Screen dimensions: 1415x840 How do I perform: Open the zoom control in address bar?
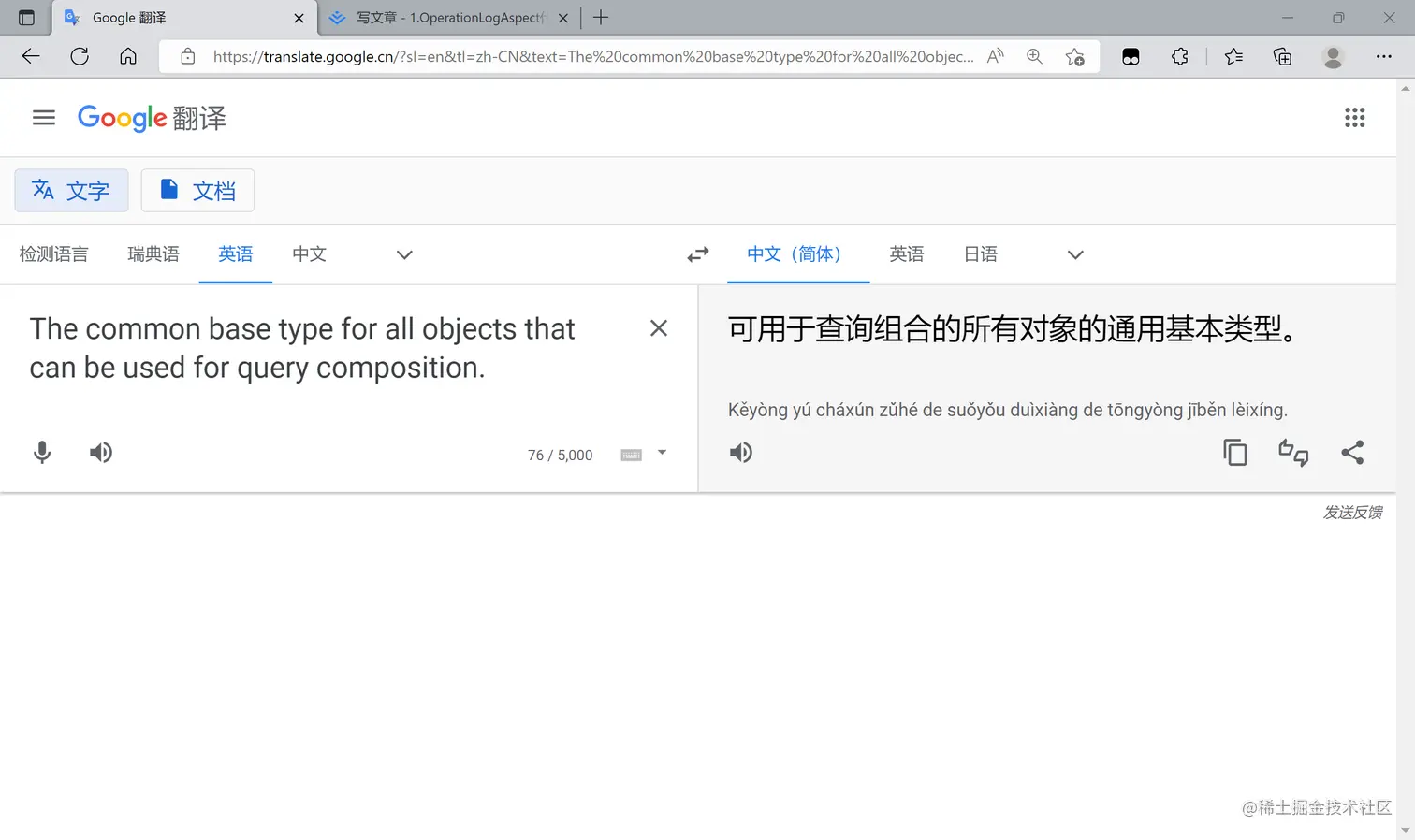click(1034, 56)
